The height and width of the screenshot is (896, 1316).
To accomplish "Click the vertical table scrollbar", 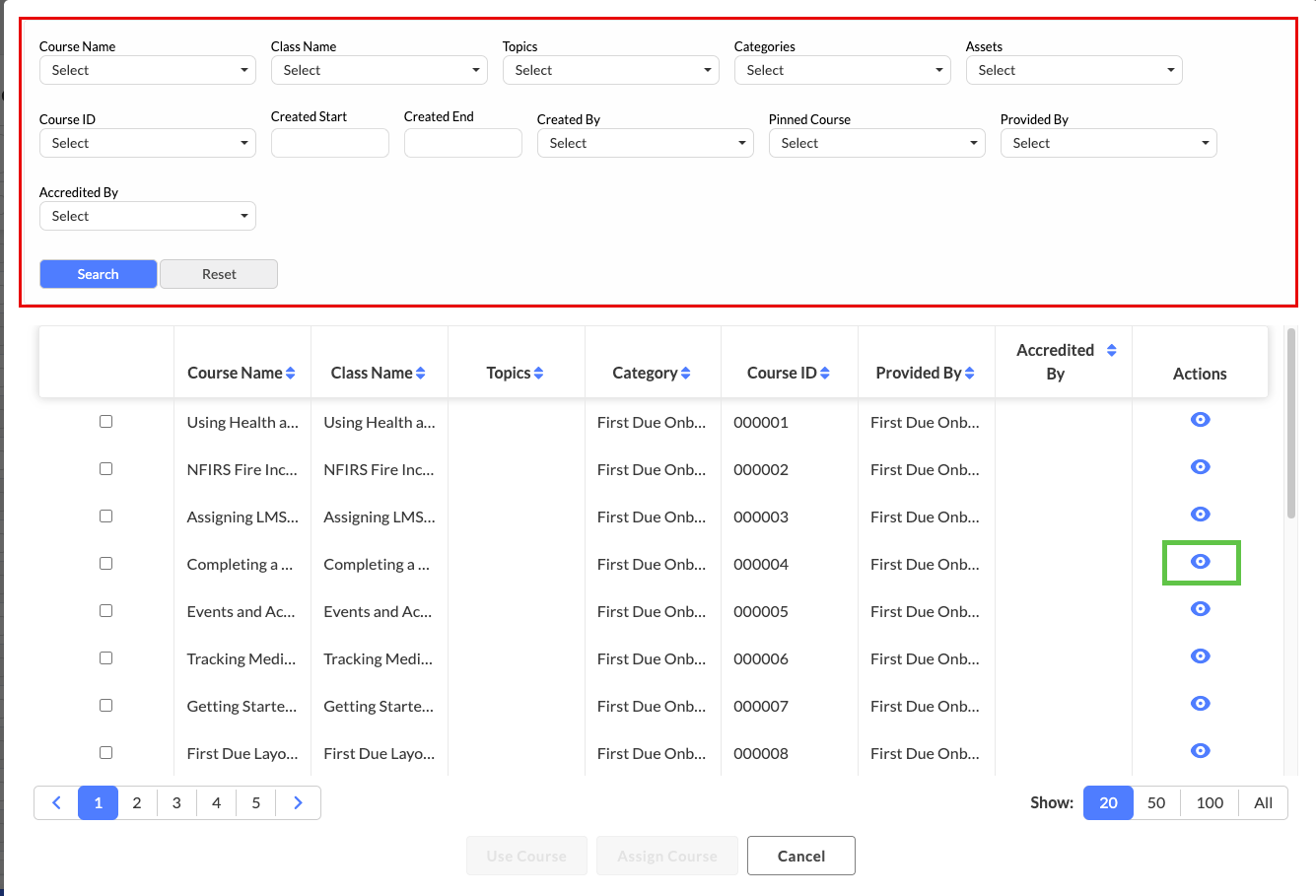I will (x=1291, y=424).
